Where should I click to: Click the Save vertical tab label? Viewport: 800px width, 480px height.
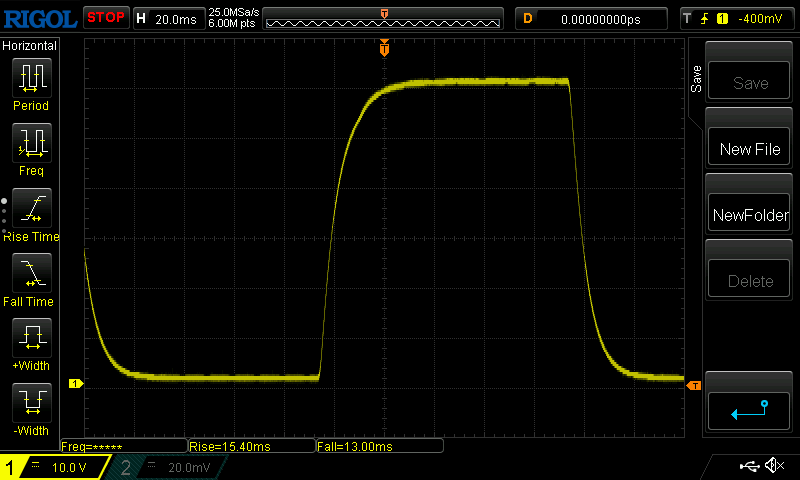(696, 79)
